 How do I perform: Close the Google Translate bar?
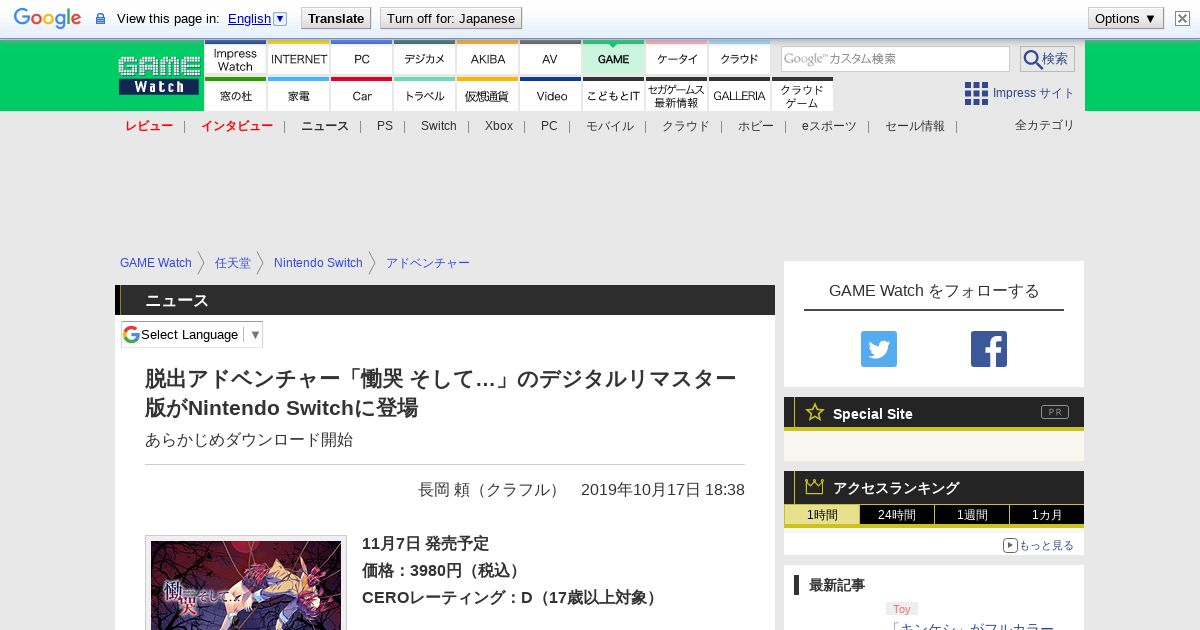1182,18
